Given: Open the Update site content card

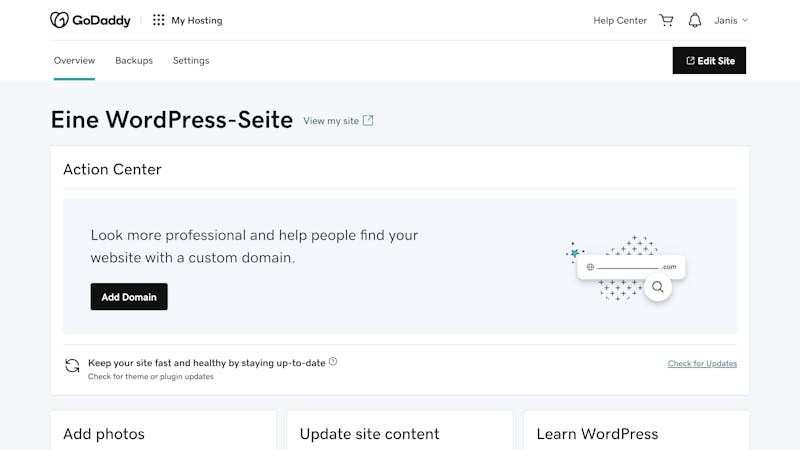Looking at the screenshot, I should pos(400,431).
